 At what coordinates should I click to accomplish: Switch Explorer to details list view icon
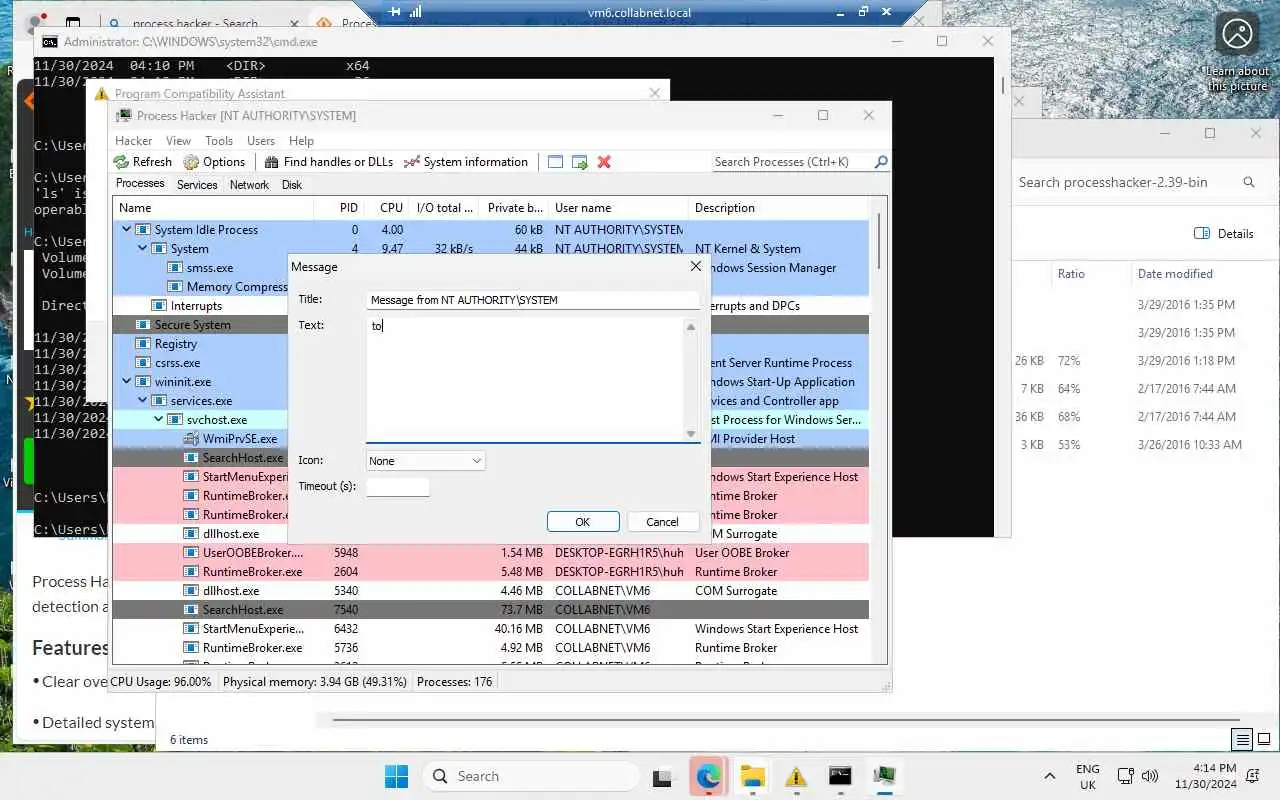coord(1243,740)
